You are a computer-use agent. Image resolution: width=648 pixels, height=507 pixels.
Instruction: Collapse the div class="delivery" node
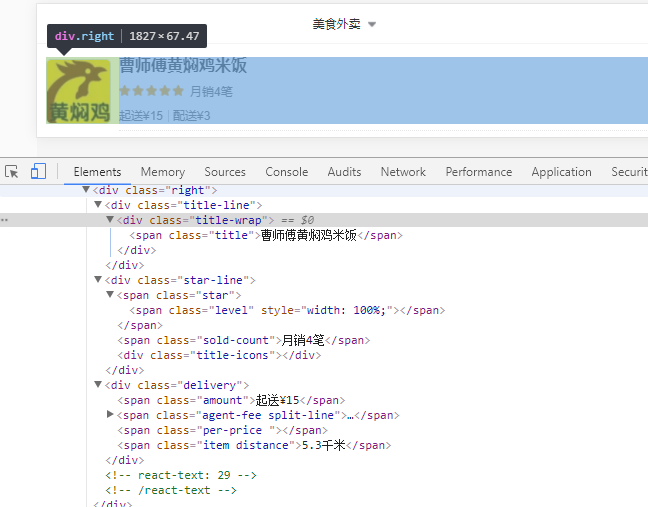(98, 385)
